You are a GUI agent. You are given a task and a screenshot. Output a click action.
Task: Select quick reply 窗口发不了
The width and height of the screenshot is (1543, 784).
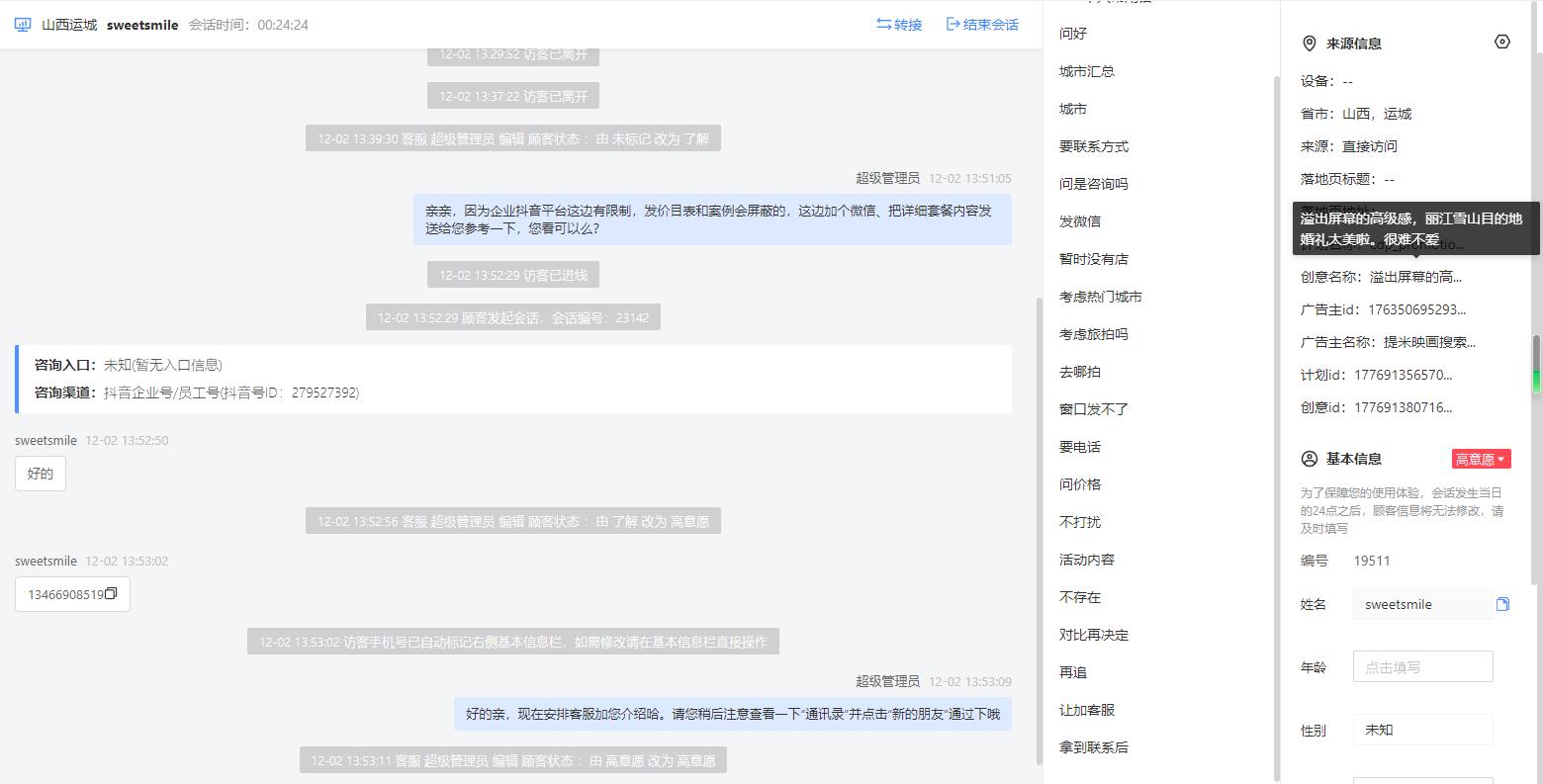(1094, 409)
